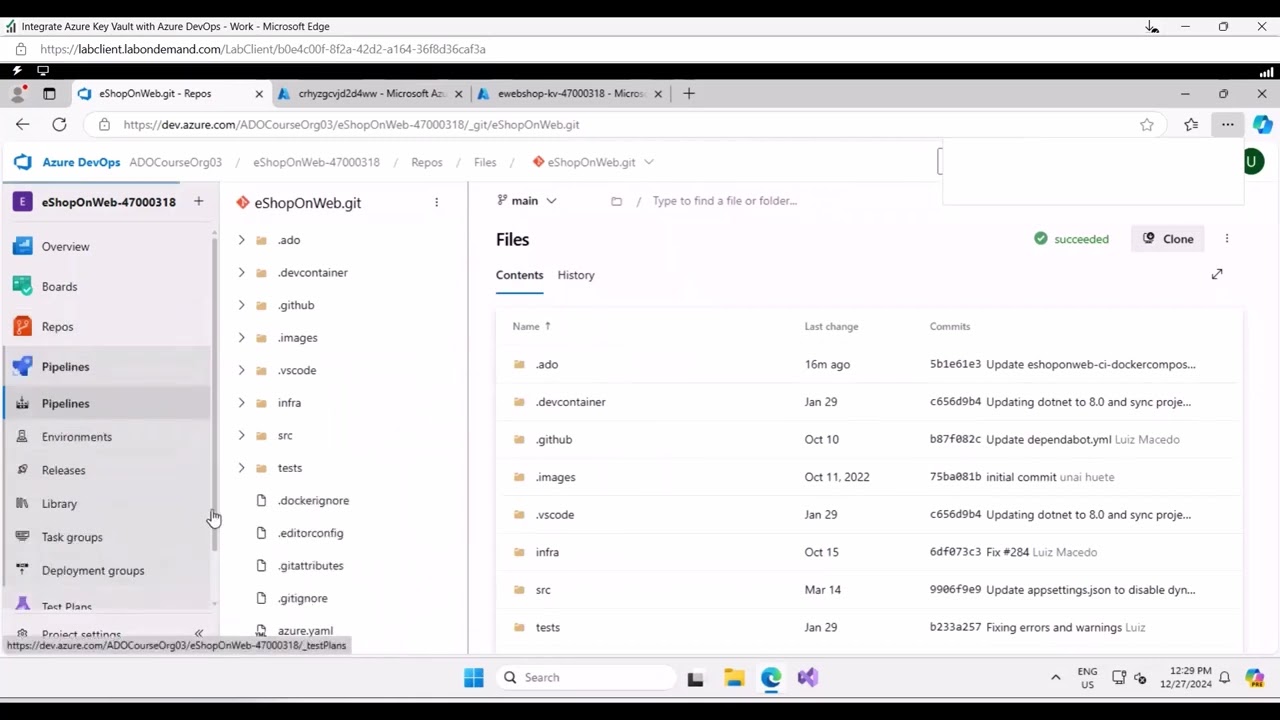Click the browser address bar
Screen dimensions: 1280x720
pyautogui.click(x=620, y=124)
